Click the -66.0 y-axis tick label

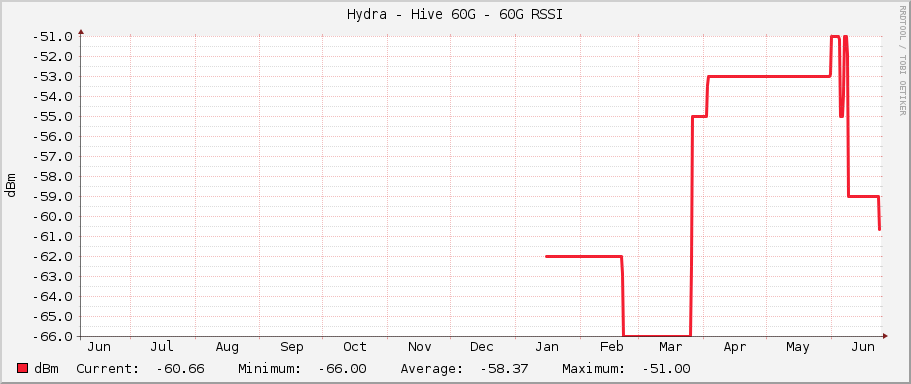52,336
